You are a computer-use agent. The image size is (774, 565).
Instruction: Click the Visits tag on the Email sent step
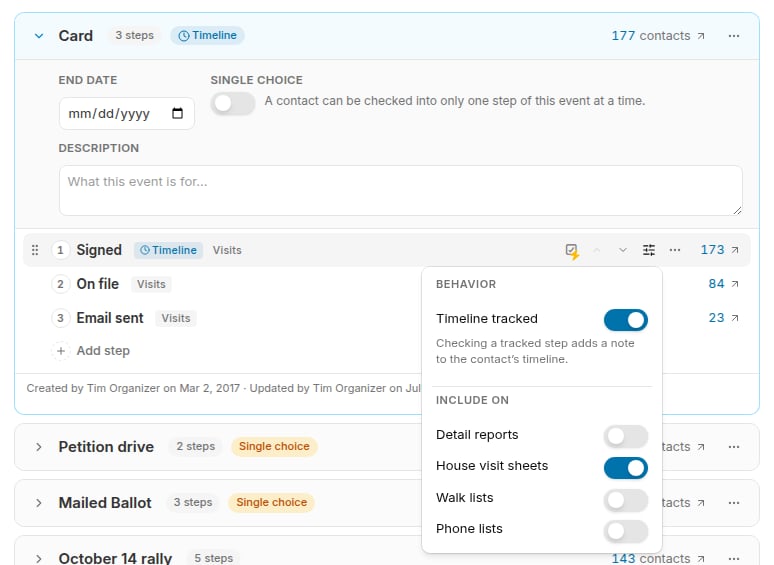coord(176,318)
